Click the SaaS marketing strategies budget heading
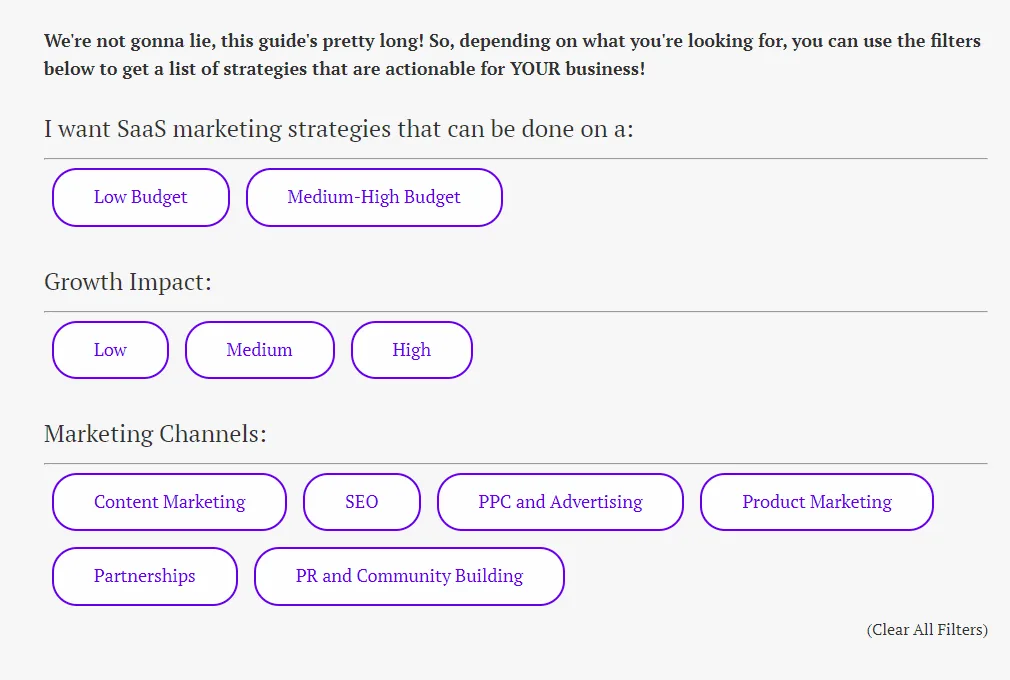1010x680 pixels. (x=339, y=129)
